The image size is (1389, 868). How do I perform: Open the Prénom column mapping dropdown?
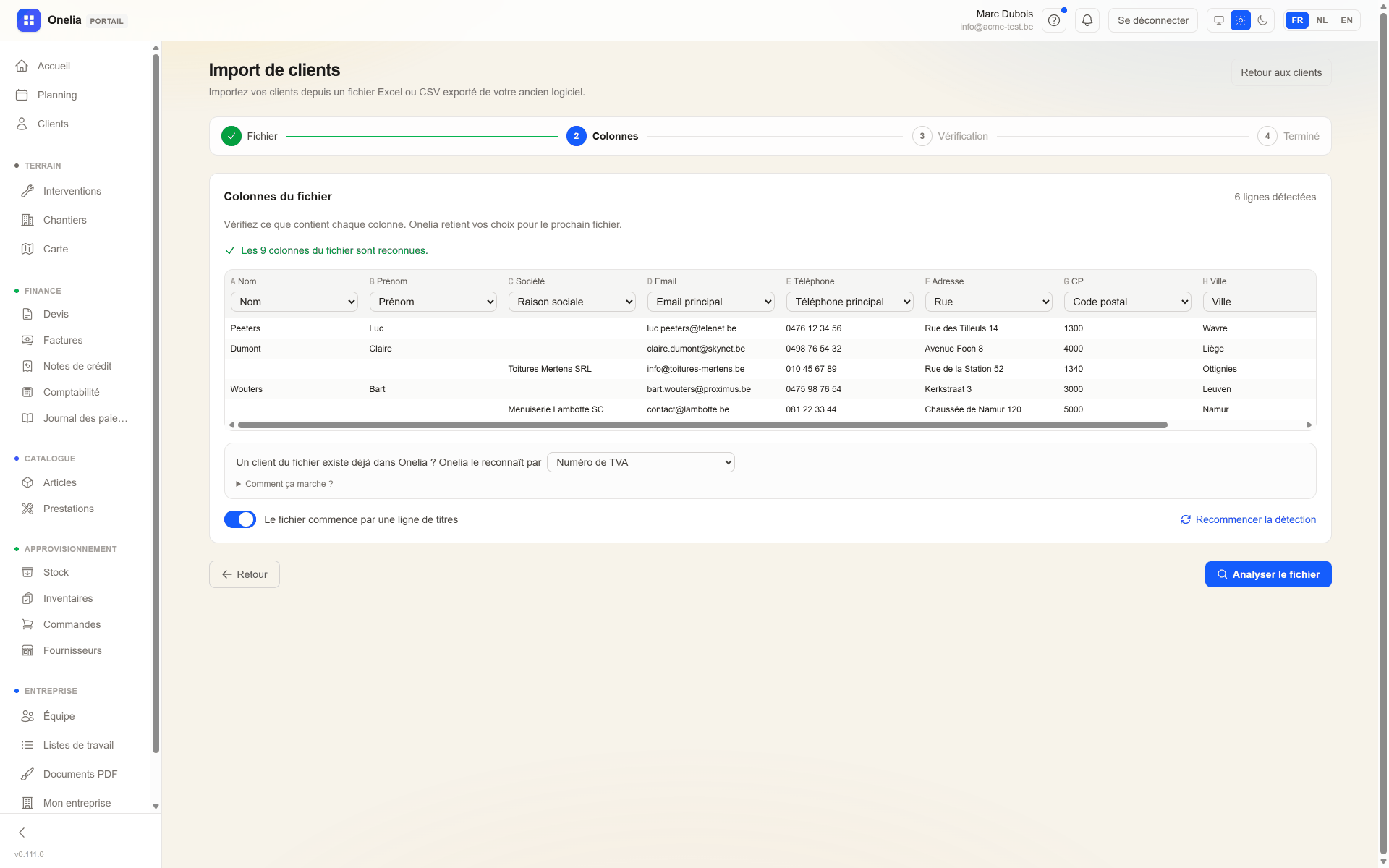(433, 302)
